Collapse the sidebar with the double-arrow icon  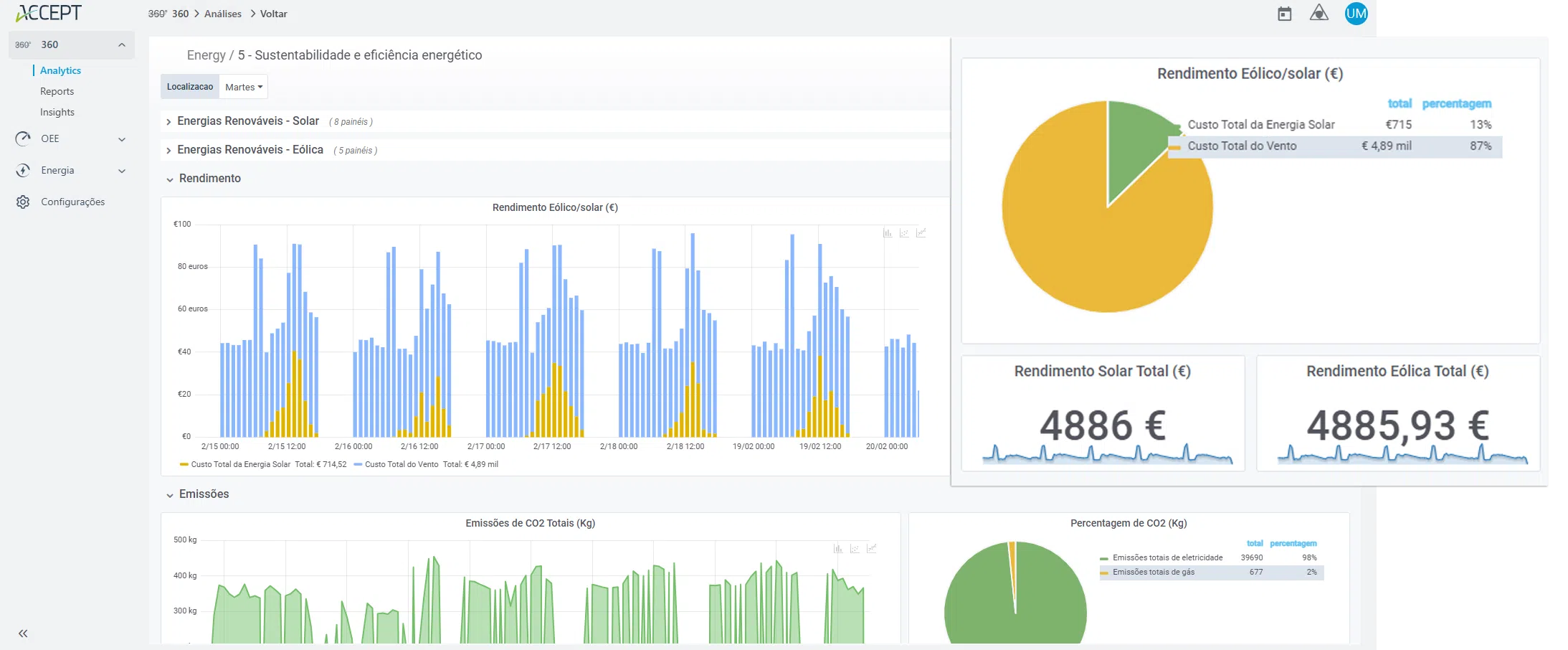[x=23, y=633]
